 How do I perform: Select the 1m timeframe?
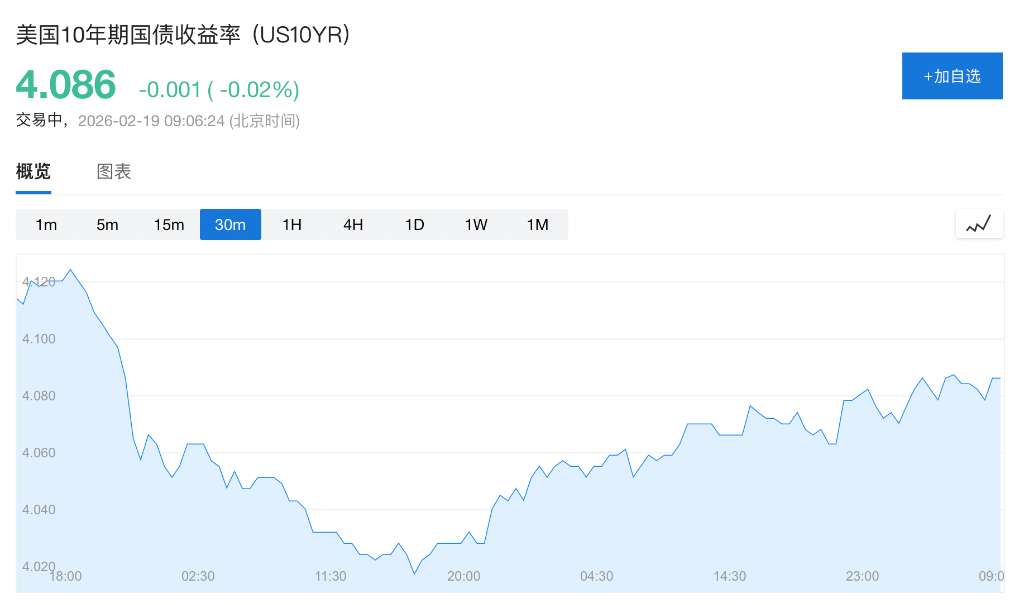point(46,225)
